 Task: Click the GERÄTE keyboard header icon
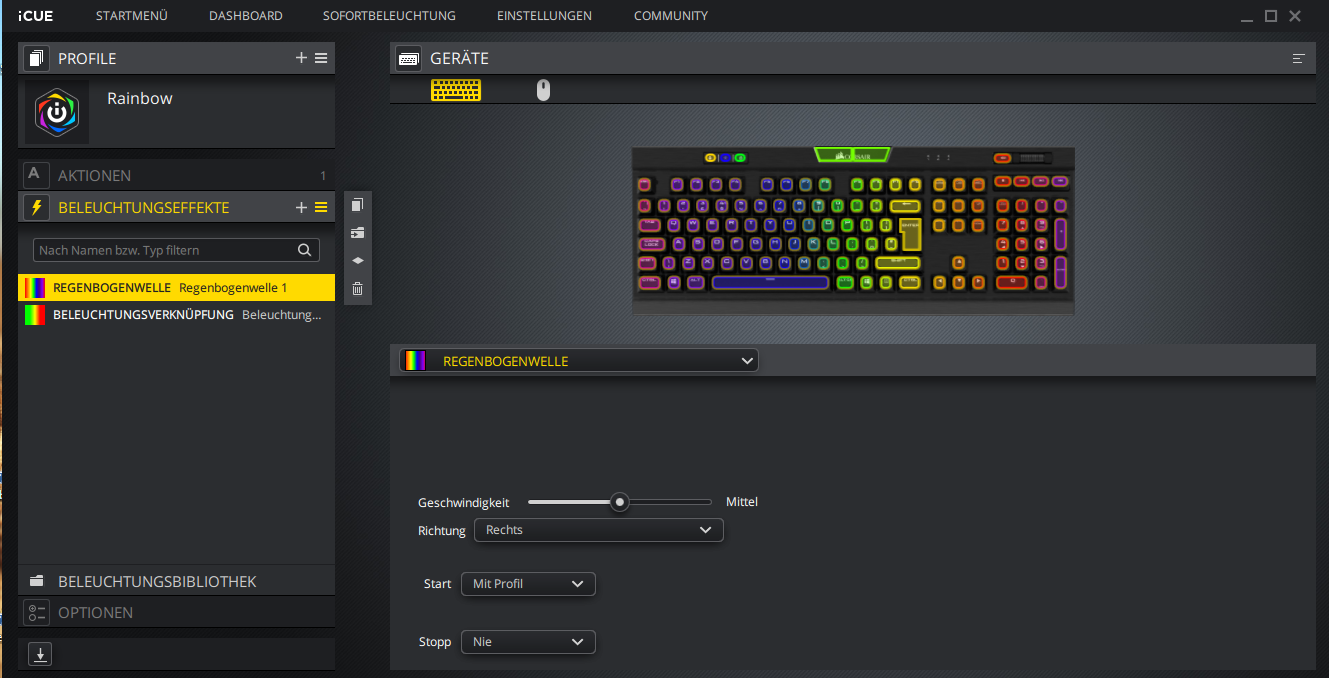(x=408, y=58)
